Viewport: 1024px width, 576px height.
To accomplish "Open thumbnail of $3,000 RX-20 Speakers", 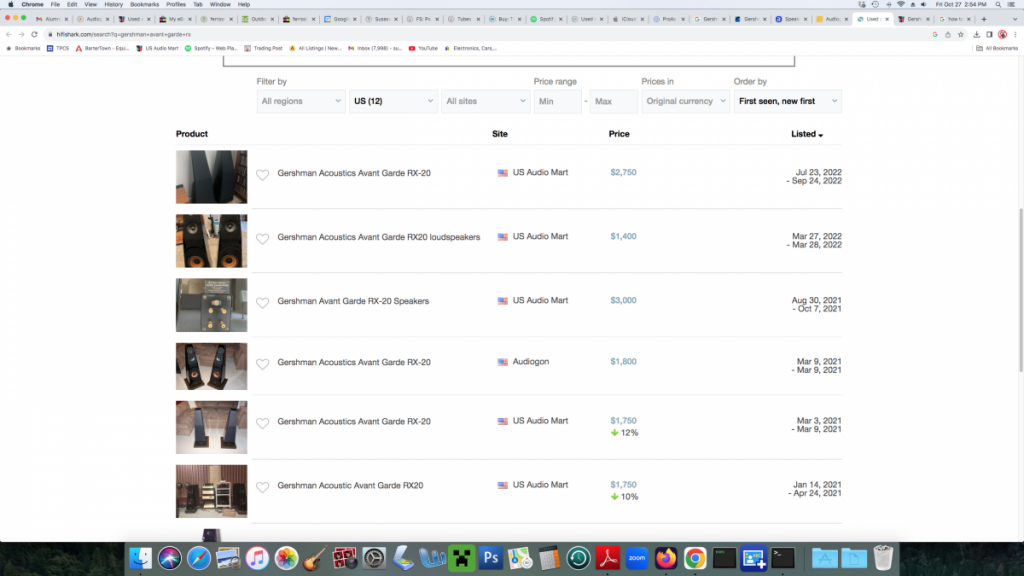I will (x=212, y=305).
